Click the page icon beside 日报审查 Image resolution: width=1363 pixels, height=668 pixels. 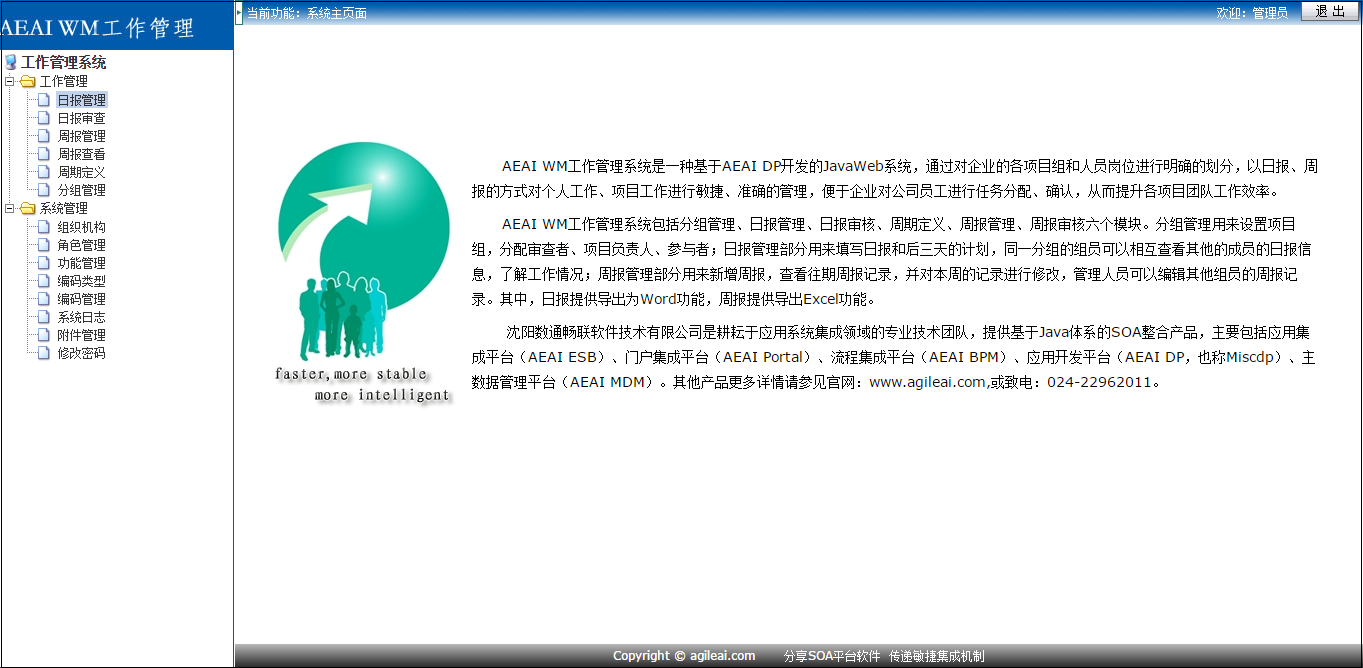44,118
